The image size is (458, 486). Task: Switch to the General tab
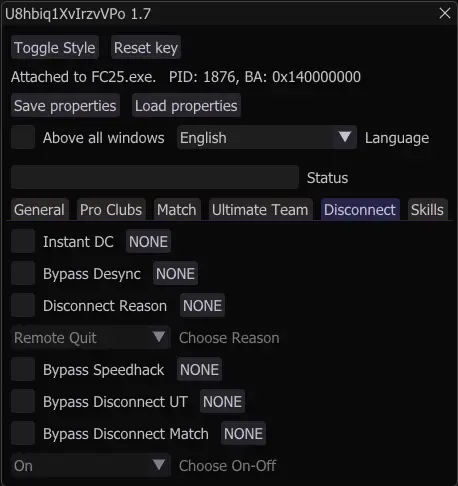[x=40, y=210]
